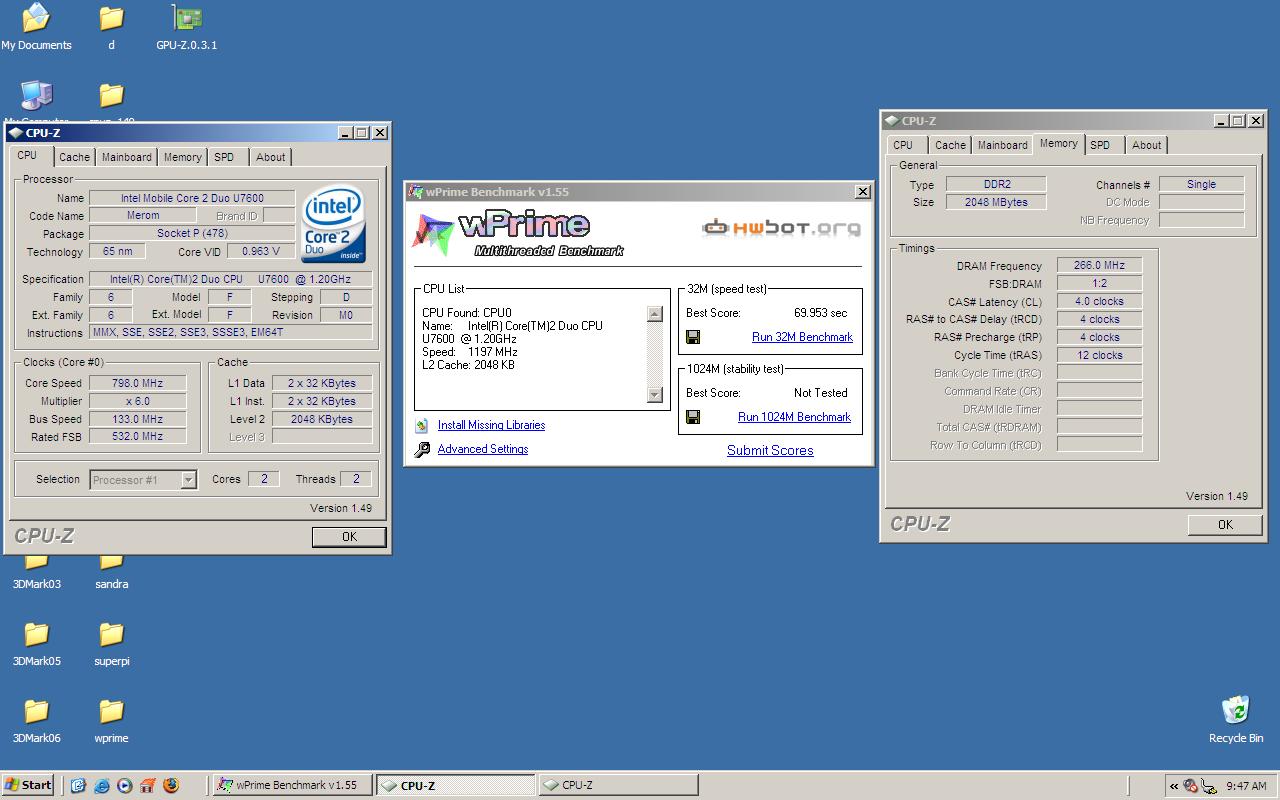Switch to Mainboard tab in left CPU-Z

point(127,157)
